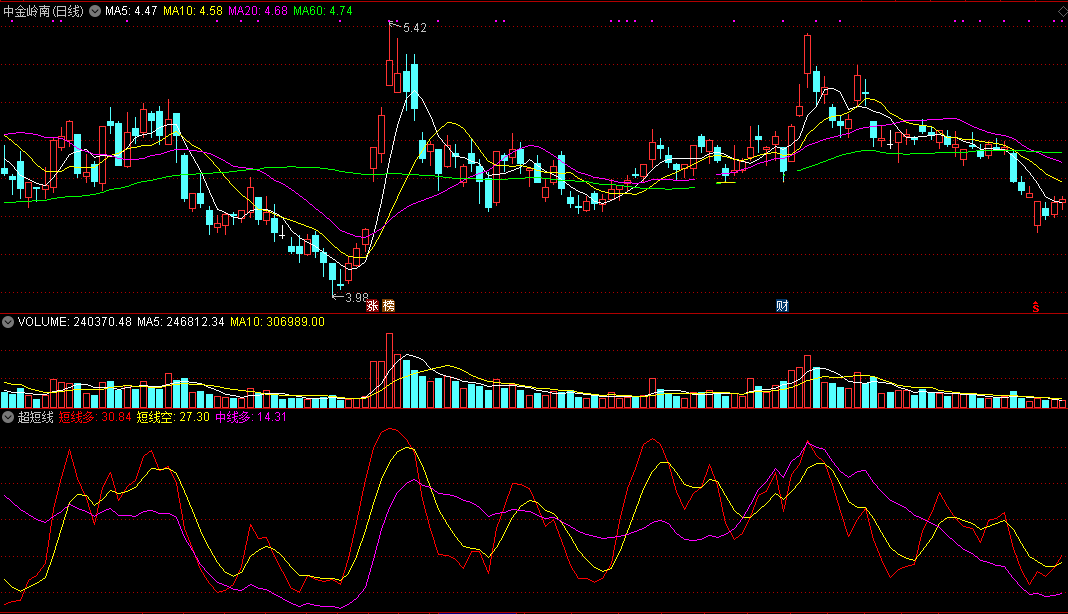
Task: Click the orange 榜 marker icon
Action: (389, 305)
